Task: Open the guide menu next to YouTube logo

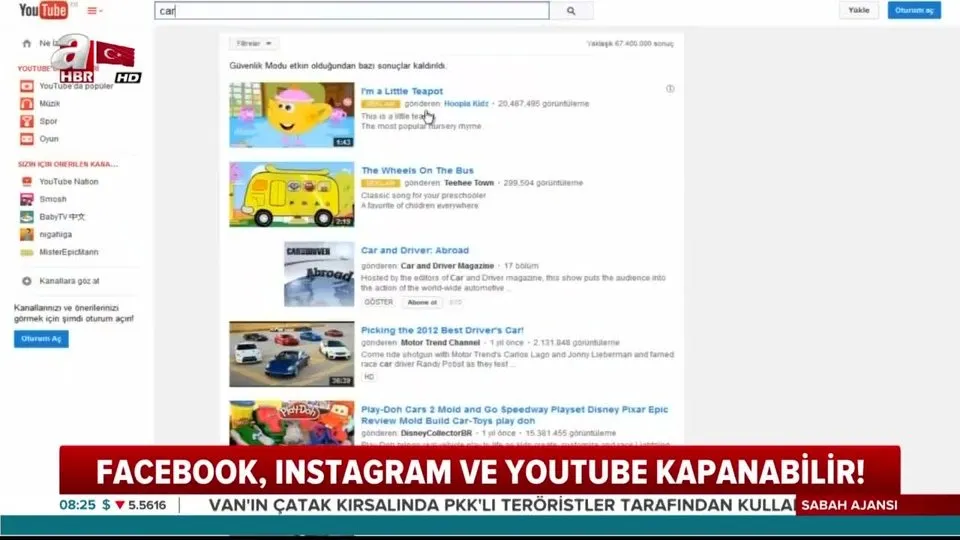Action: (x=94, y=10)
